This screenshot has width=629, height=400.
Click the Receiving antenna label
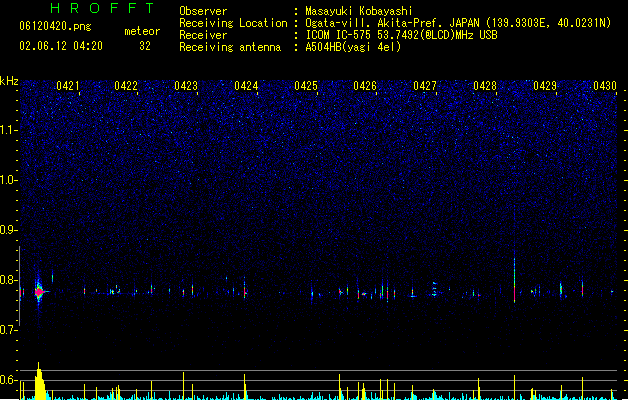[x=230, y=47]
